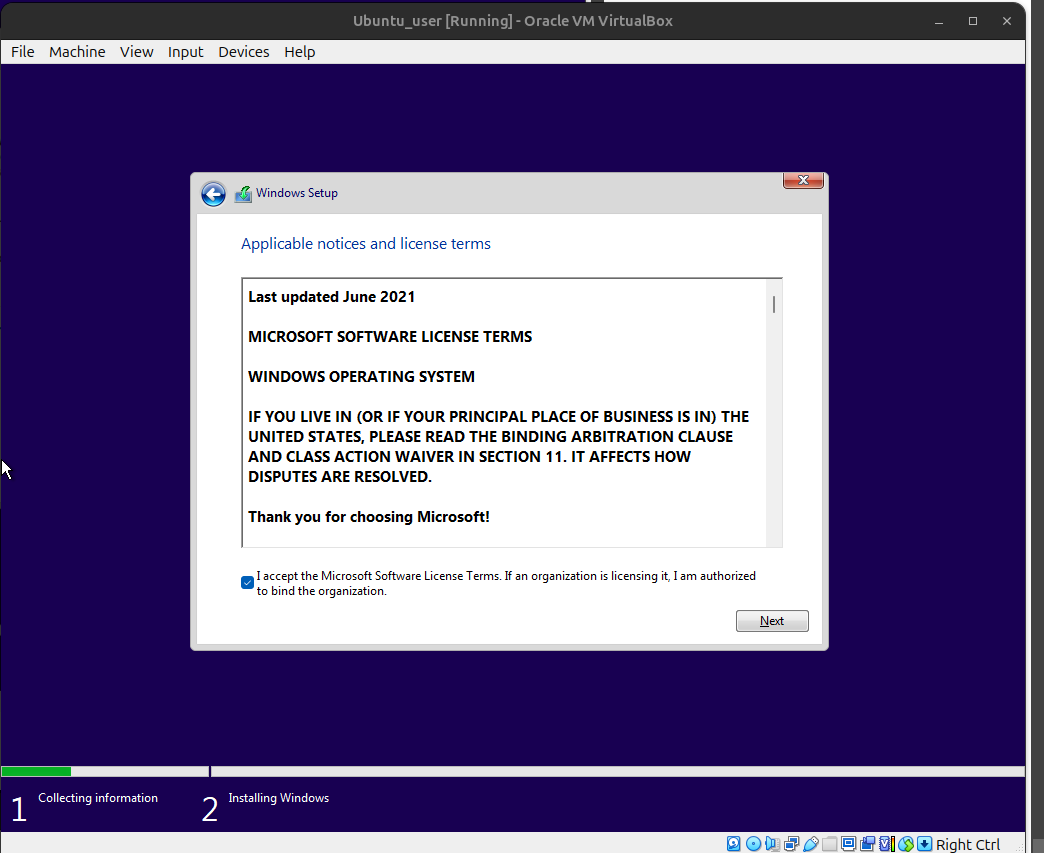Click the 'Last updated June 2021' line

332,297
